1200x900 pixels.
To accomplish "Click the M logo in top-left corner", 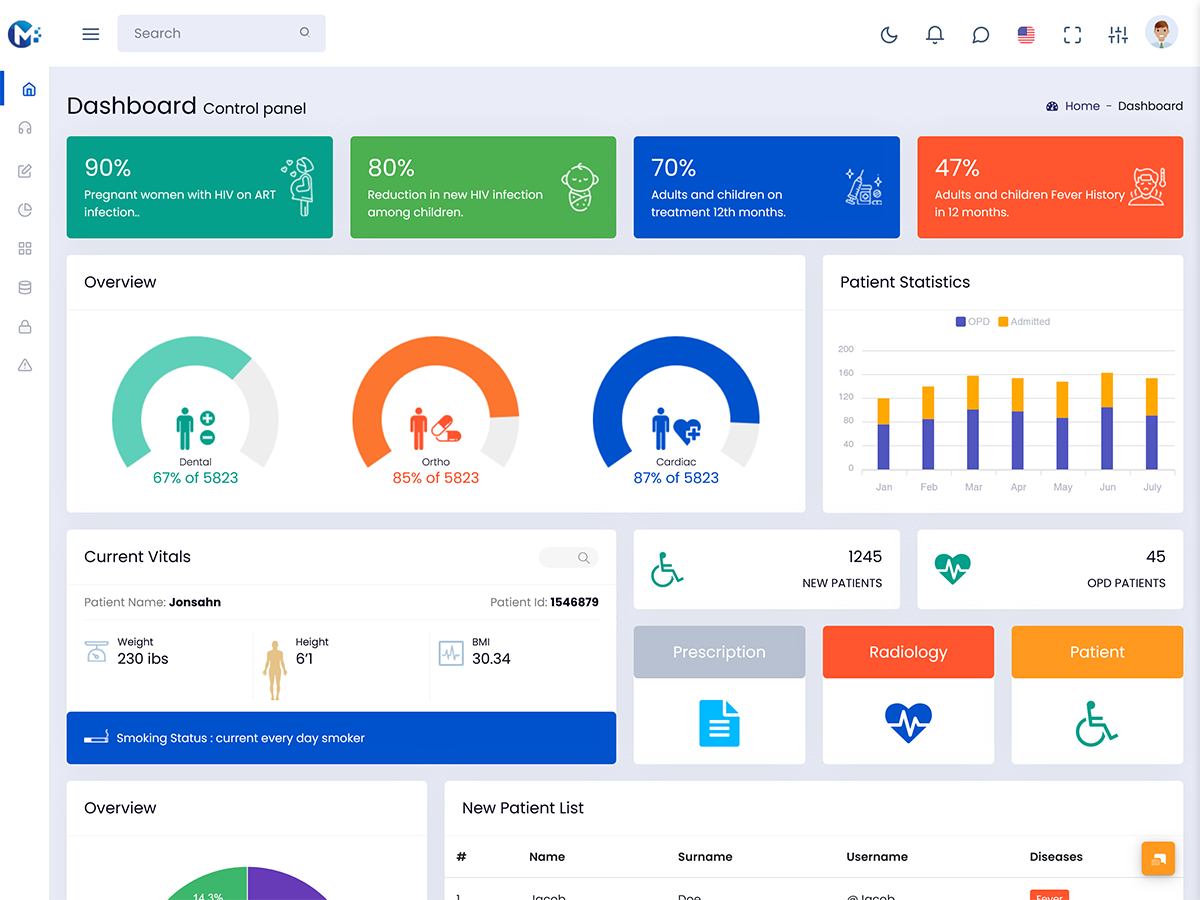I will point(25,34).
